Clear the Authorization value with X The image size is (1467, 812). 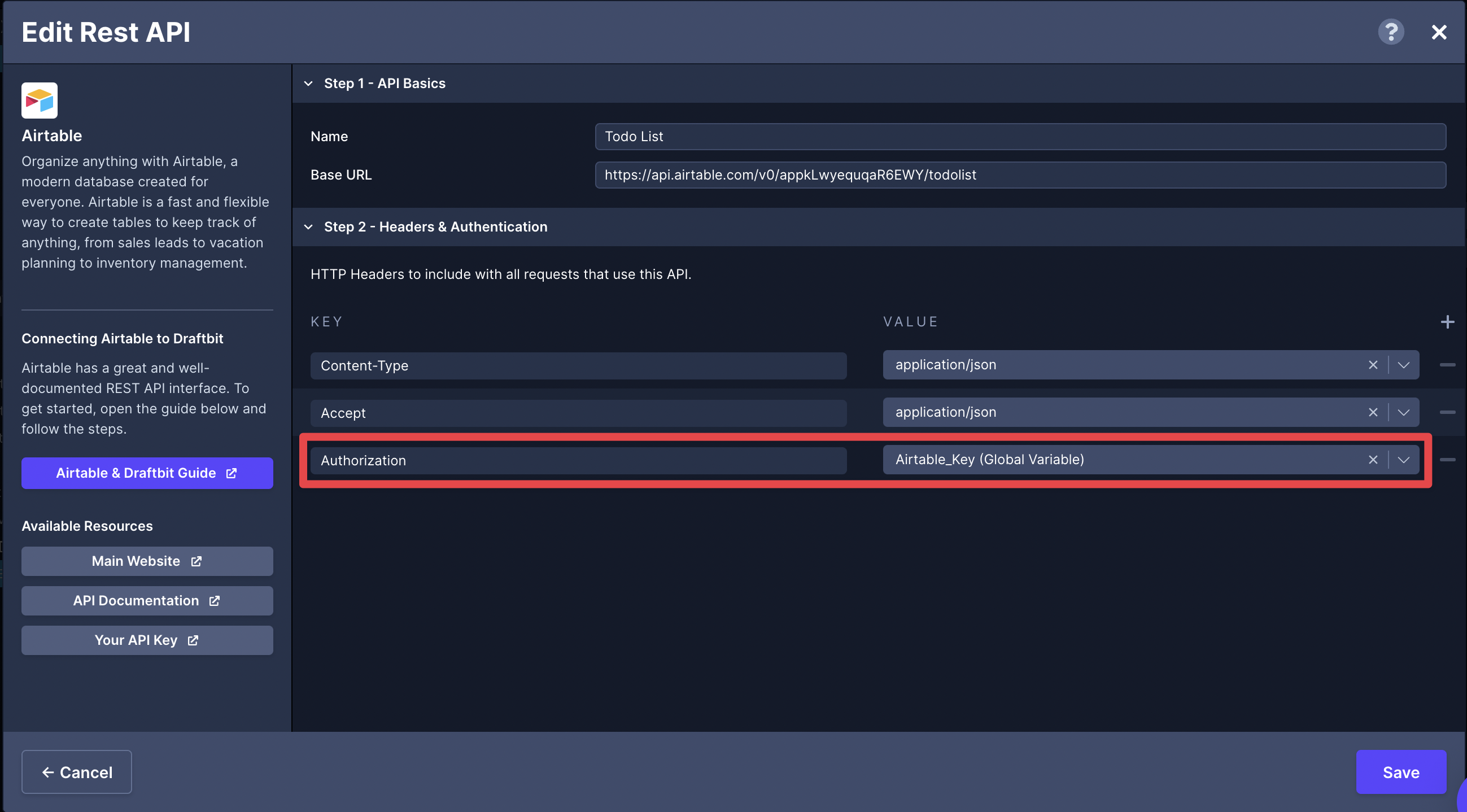click(1373, 460)
